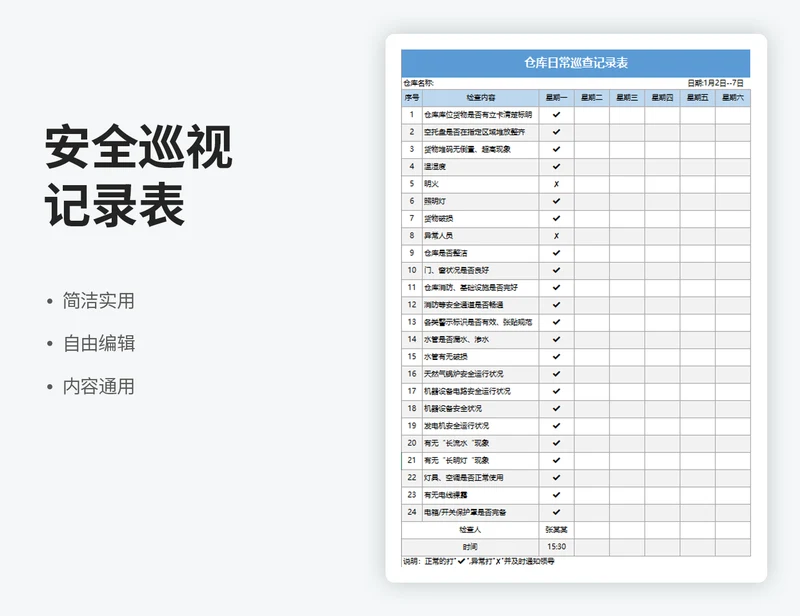Click the checkmark in the 有无电线裸露 row
Screen dimensions: 800x616
click(x=556, y=495)
